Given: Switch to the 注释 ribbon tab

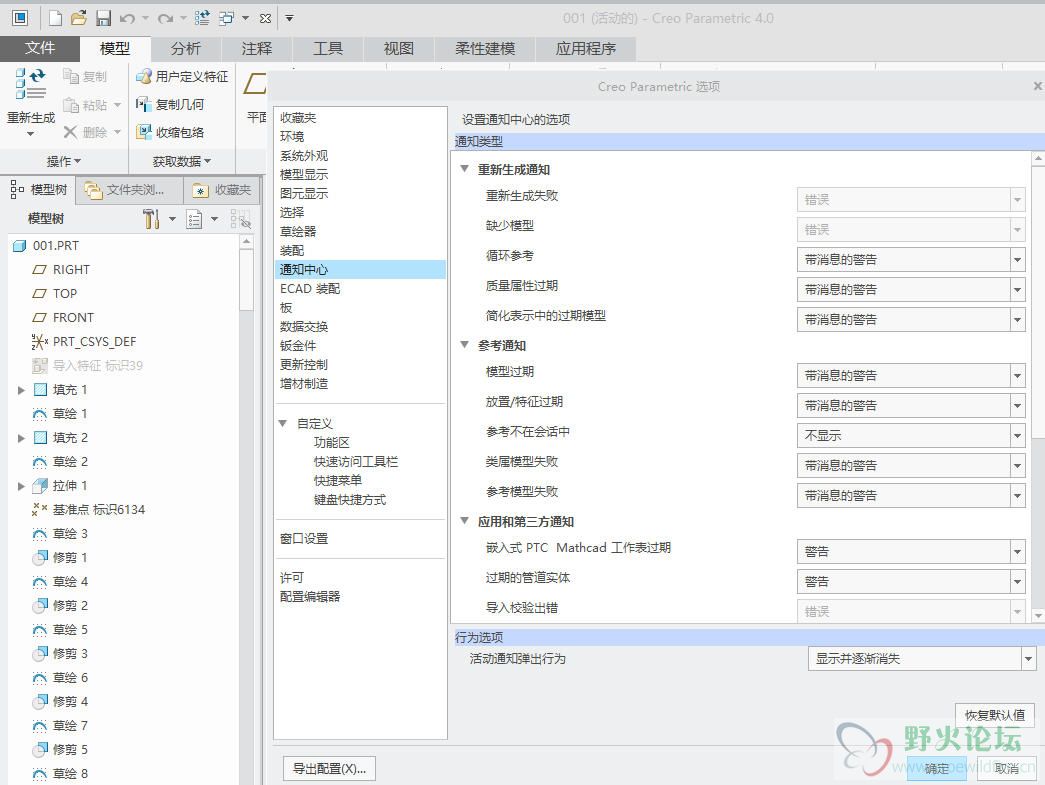Looking at the screenshot, I should [x=257, y=49].
